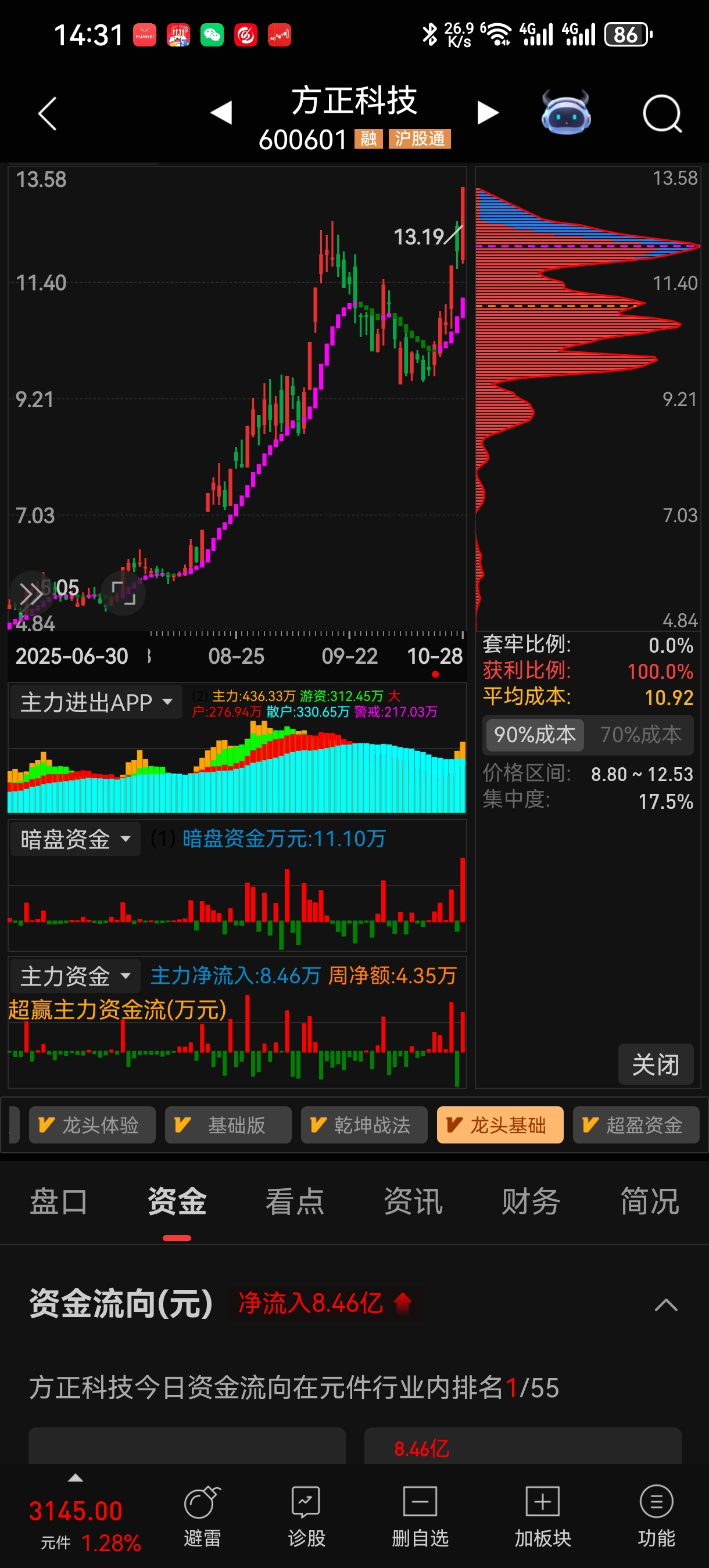Tap price range 8.80 ~ 12.53
The image size is (709, 1568).
[x=642, y=774]
